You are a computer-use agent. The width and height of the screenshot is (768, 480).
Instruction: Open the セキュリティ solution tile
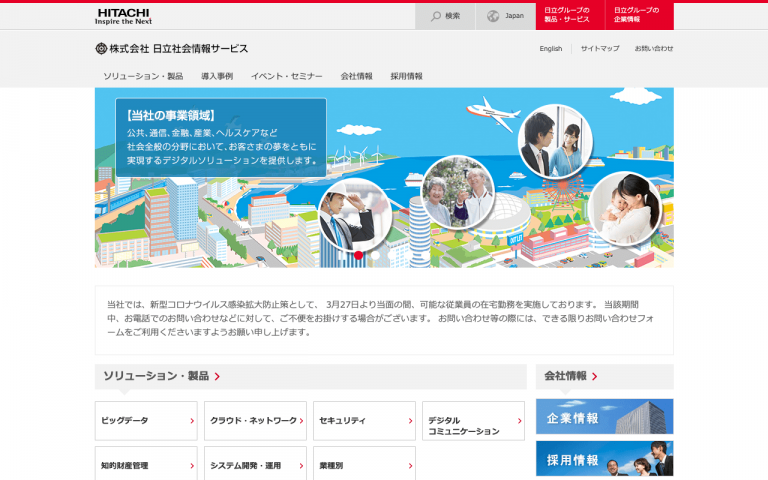tap(364, 421)
